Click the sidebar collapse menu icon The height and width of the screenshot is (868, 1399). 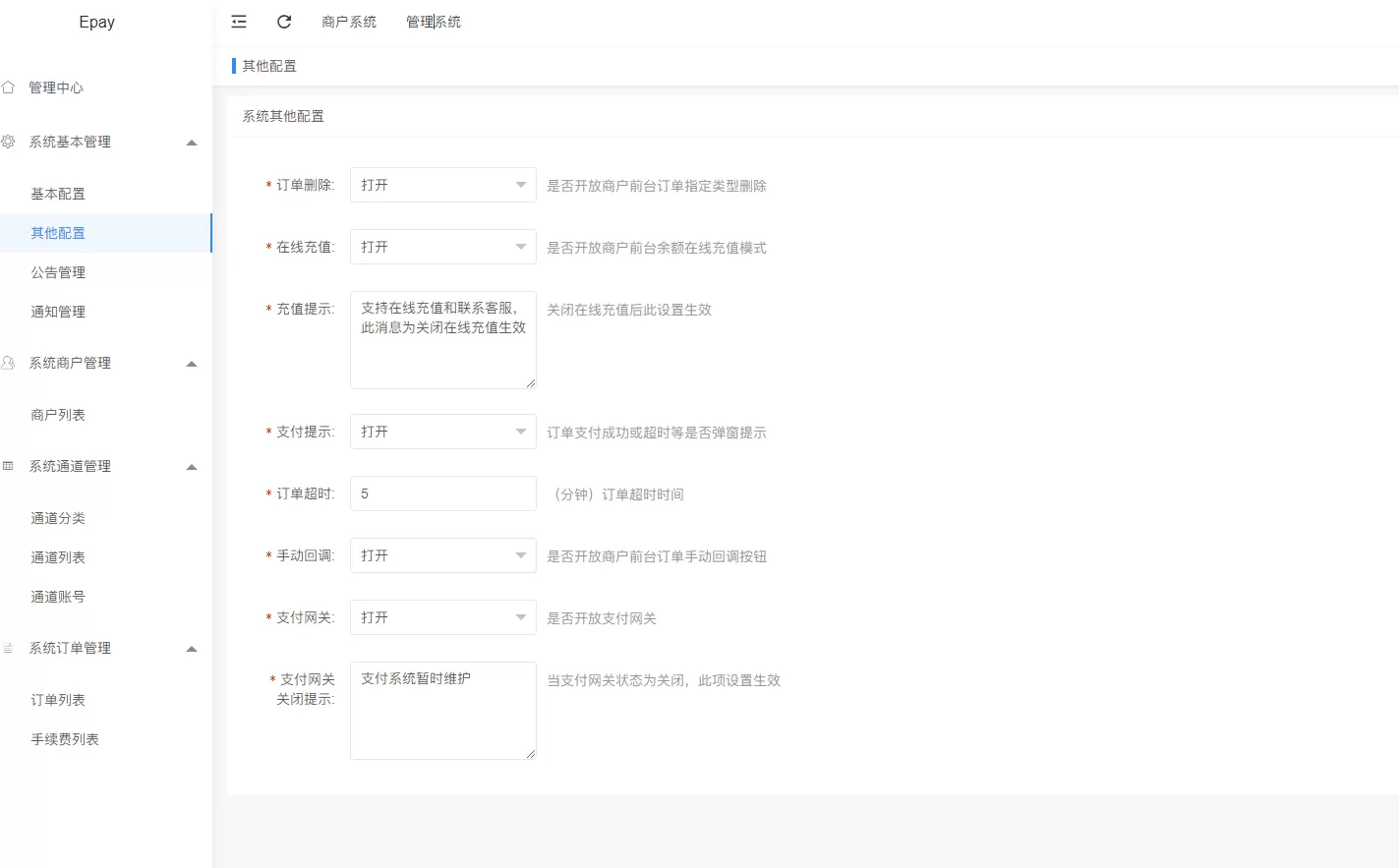[x=239, y=22]
